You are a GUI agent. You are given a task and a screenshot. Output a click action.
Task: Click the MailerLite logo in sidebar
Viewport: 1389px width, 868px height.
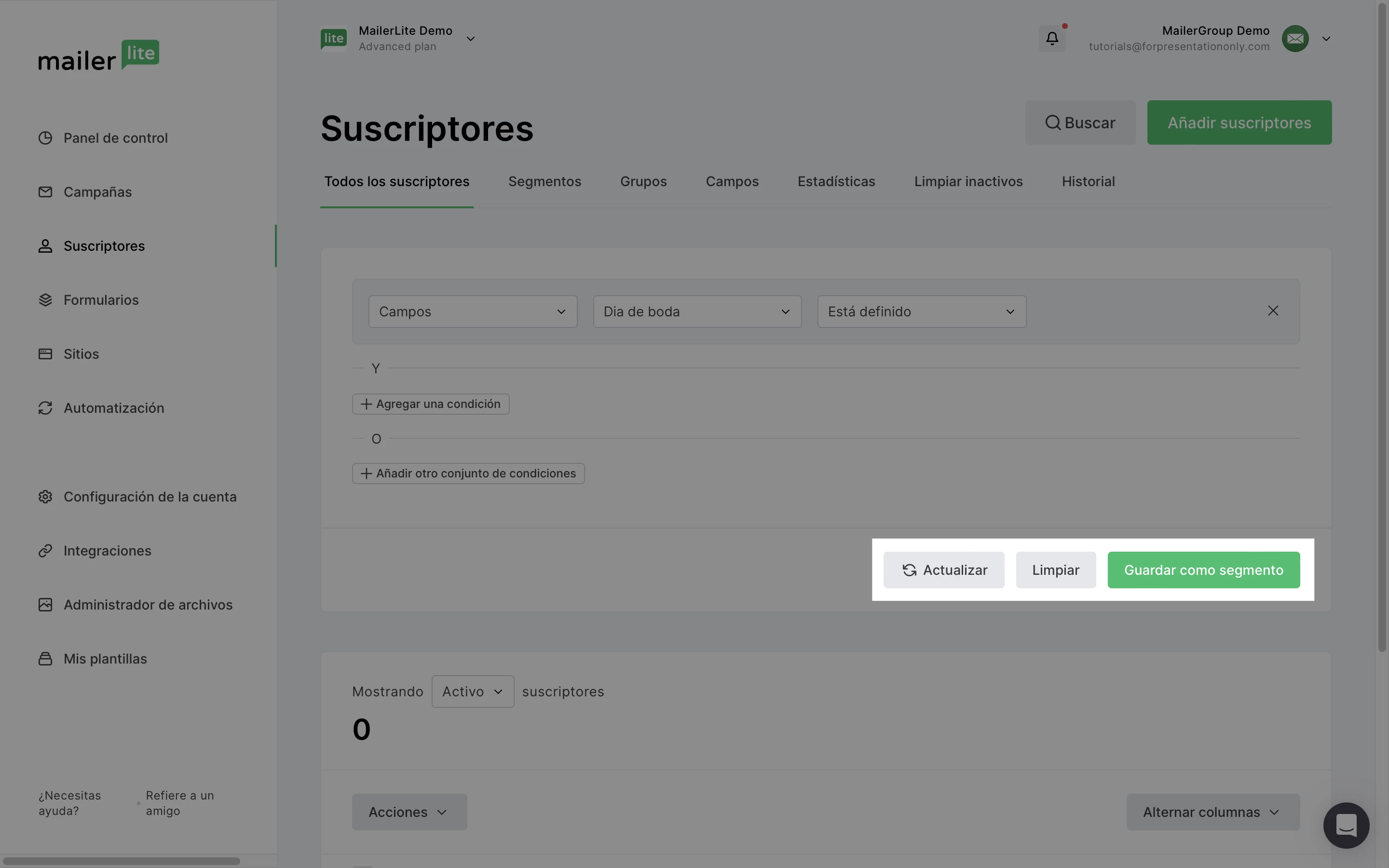(99, 55)
